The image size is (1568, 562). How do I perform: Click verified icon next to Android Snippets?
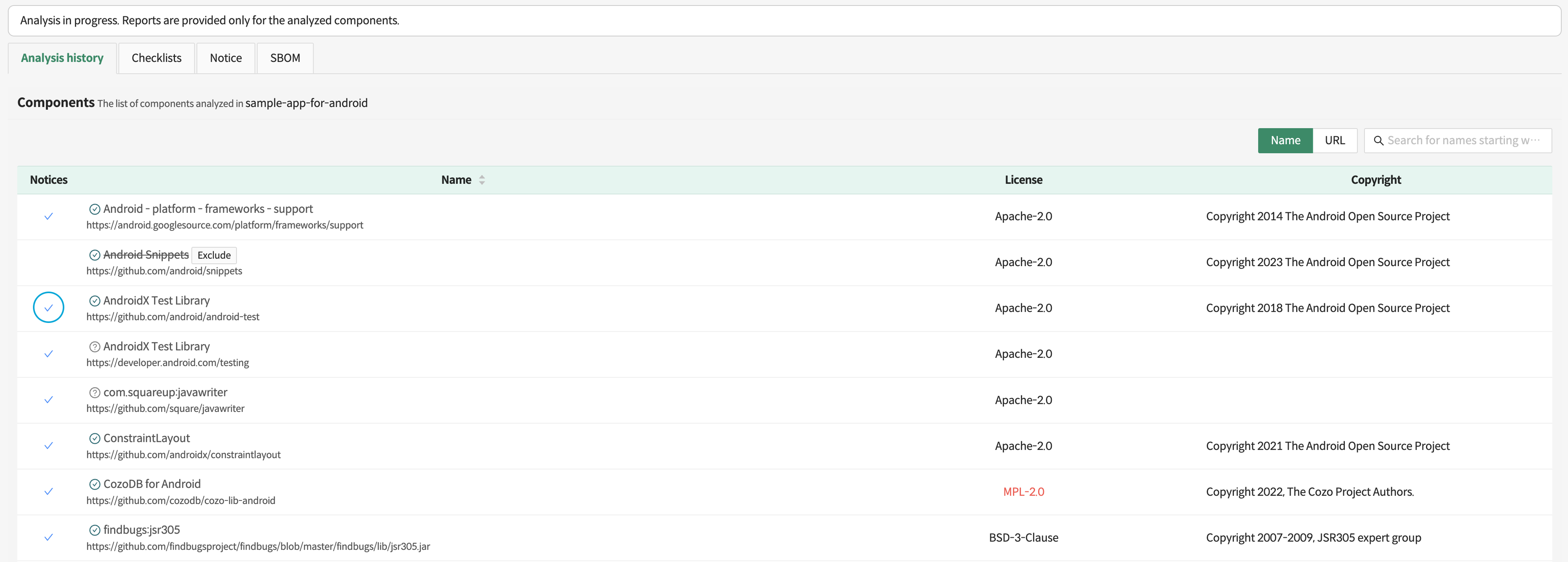pyautogui.click(x=95, y=255)
